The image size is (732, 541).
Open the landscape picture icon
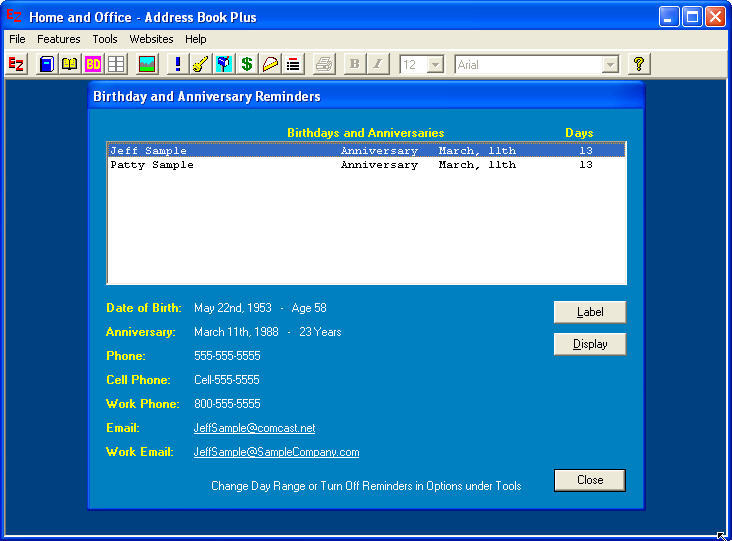147,64
